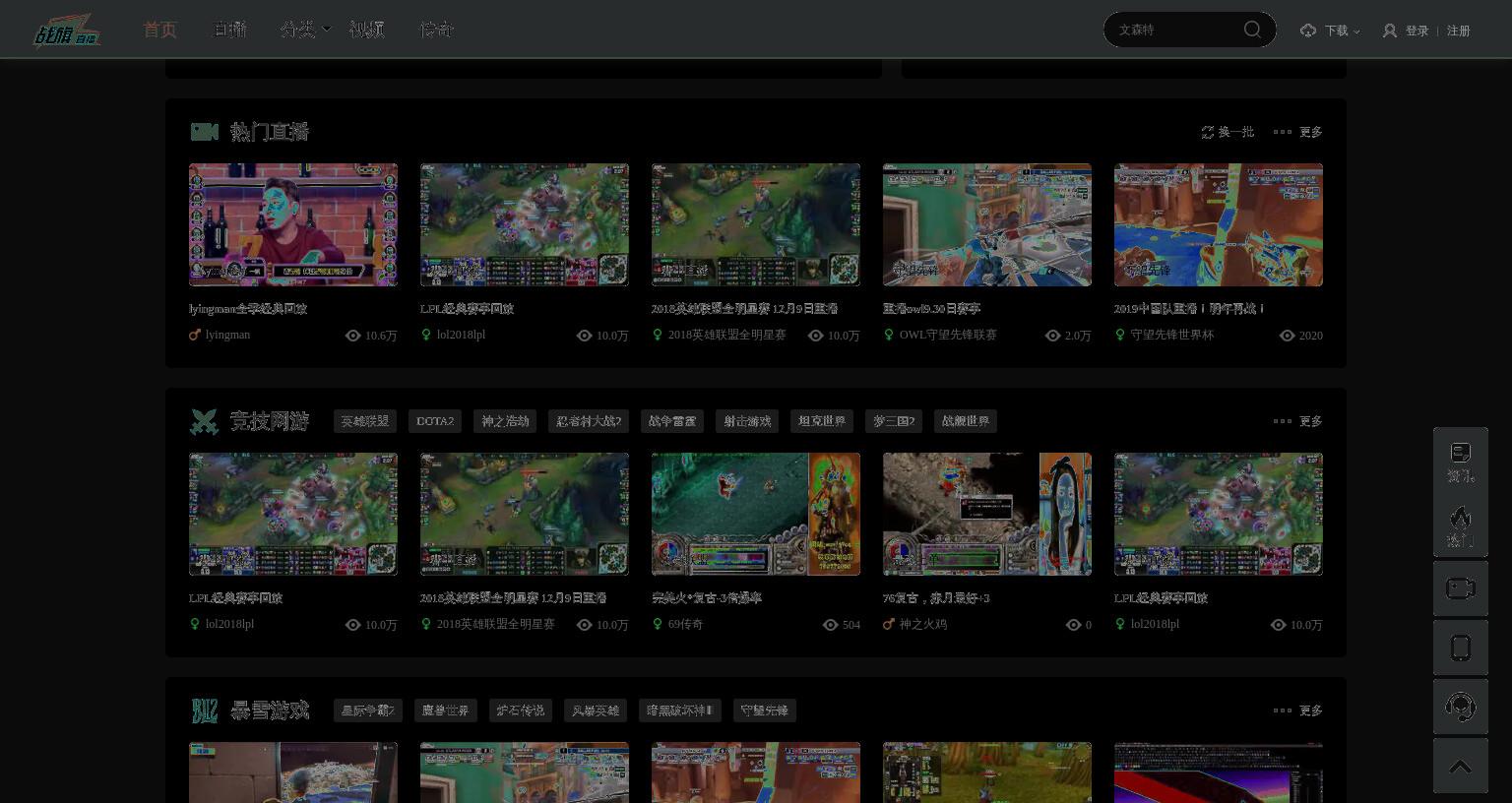Select the 战舰世界 game tag
The image size is (1512, 803).
coord(966,421)
